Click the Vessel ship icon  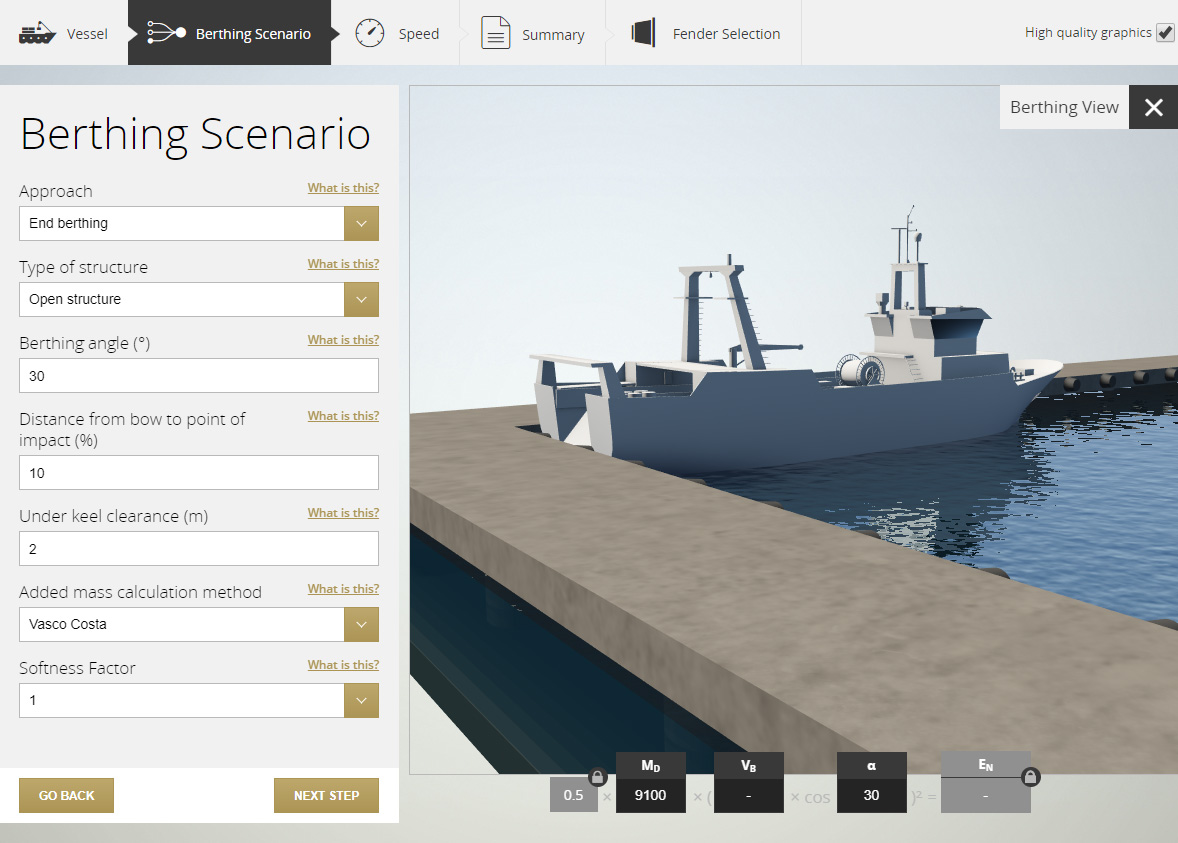tap(38, 33)
